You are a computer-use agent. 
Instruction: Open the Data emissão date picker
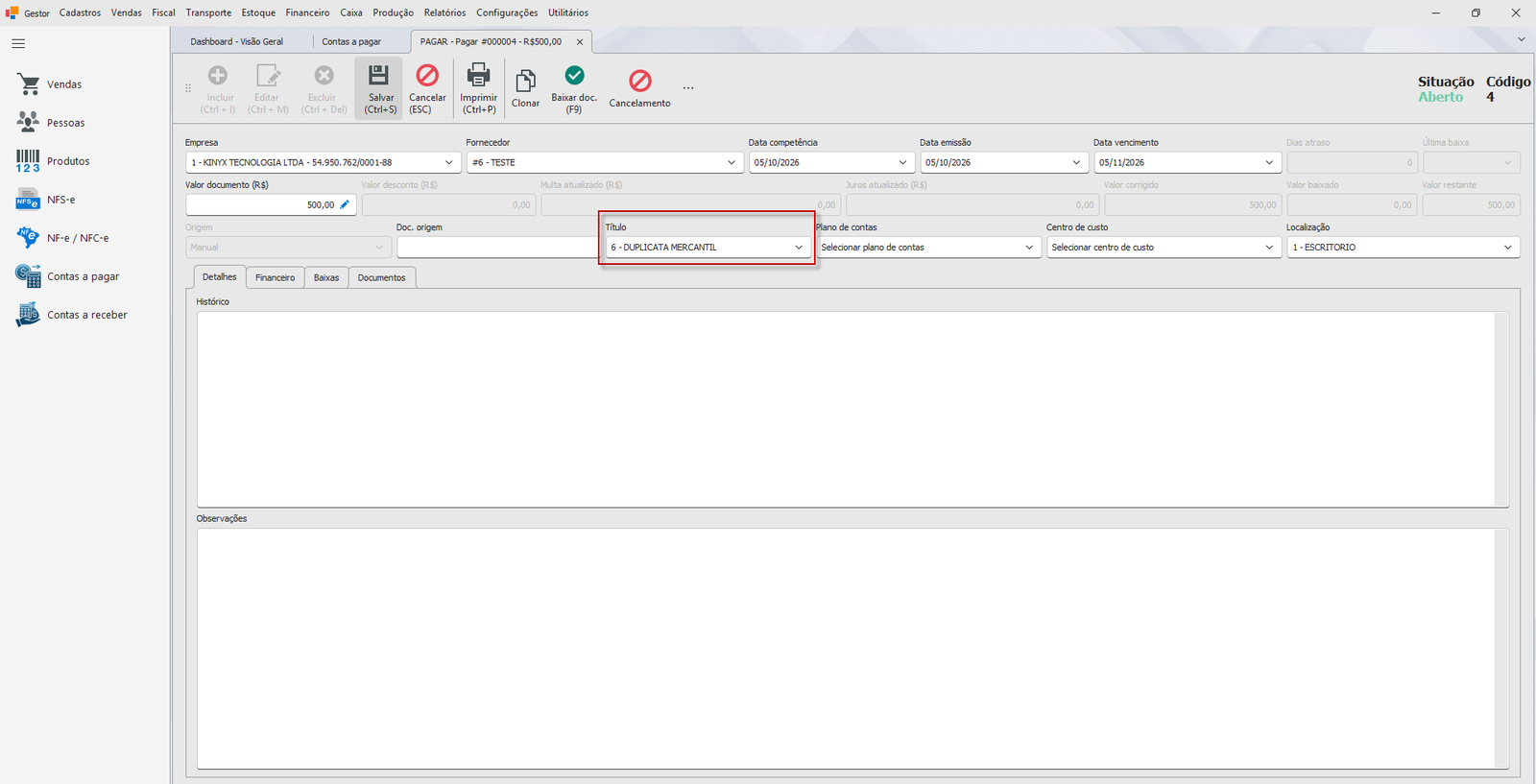1076,163
